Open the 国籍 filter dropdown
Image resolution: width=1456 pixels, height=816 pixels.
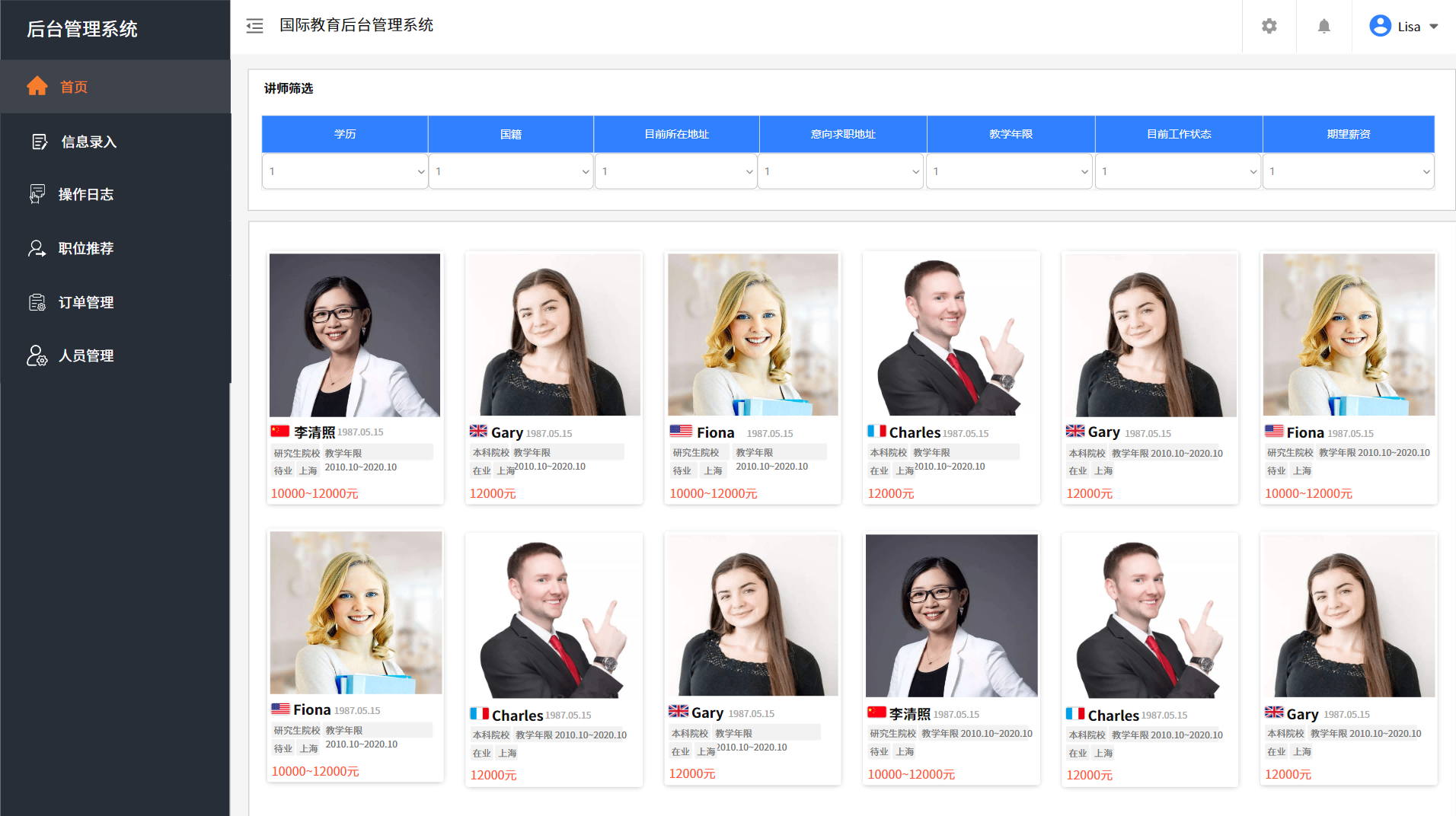510,171
